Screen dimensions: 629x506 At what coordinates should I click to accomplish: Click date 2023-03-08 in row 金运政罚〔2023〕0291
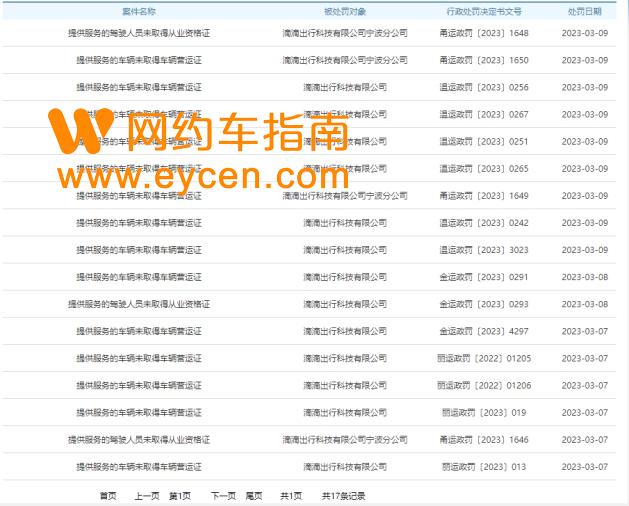click(x=584, y=277)
